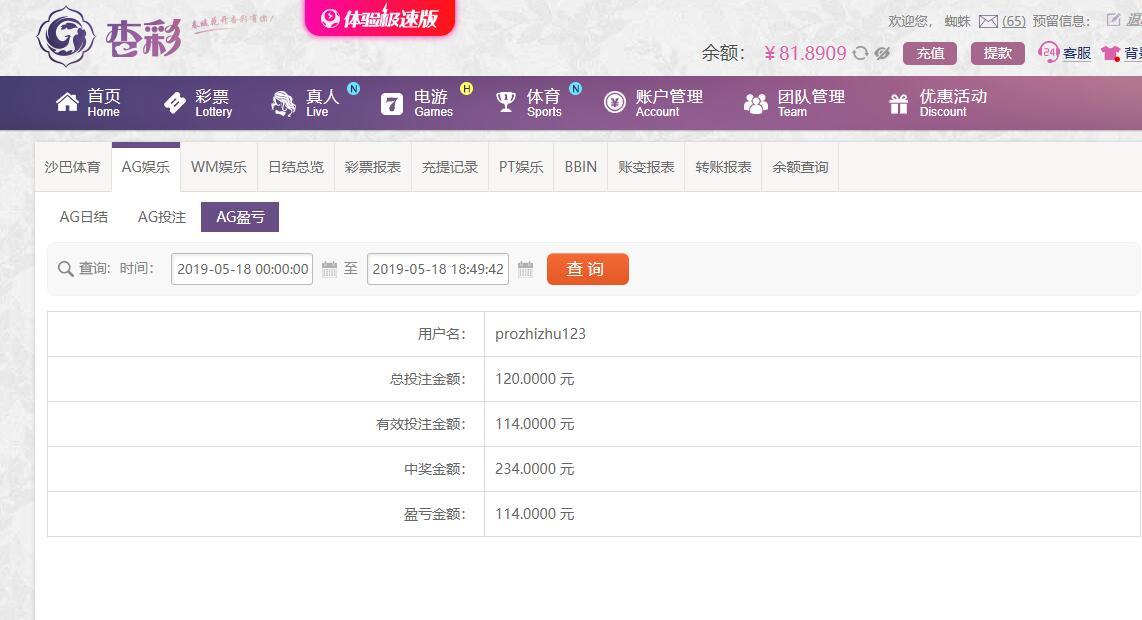The image size is (1142, 620).
Task: Click the customer service 24h icon
Action: coord(1048,52)
